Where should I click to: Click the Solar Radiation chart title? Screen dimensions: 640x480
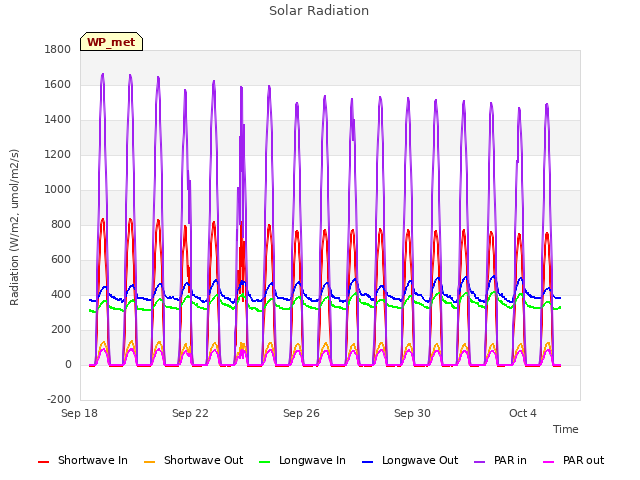click(x=319, y=11)
